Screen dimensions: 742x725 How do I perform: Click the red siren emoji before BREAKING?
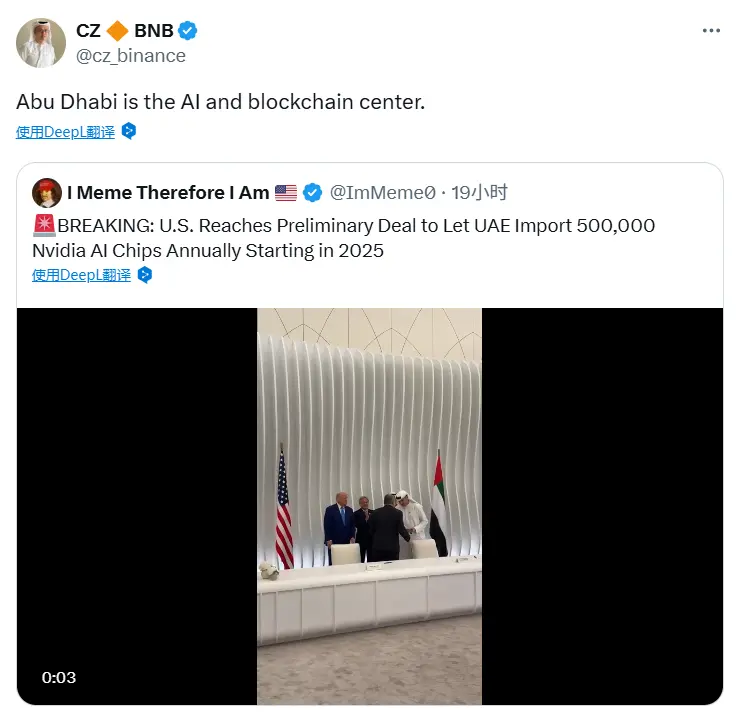[44, 225]
